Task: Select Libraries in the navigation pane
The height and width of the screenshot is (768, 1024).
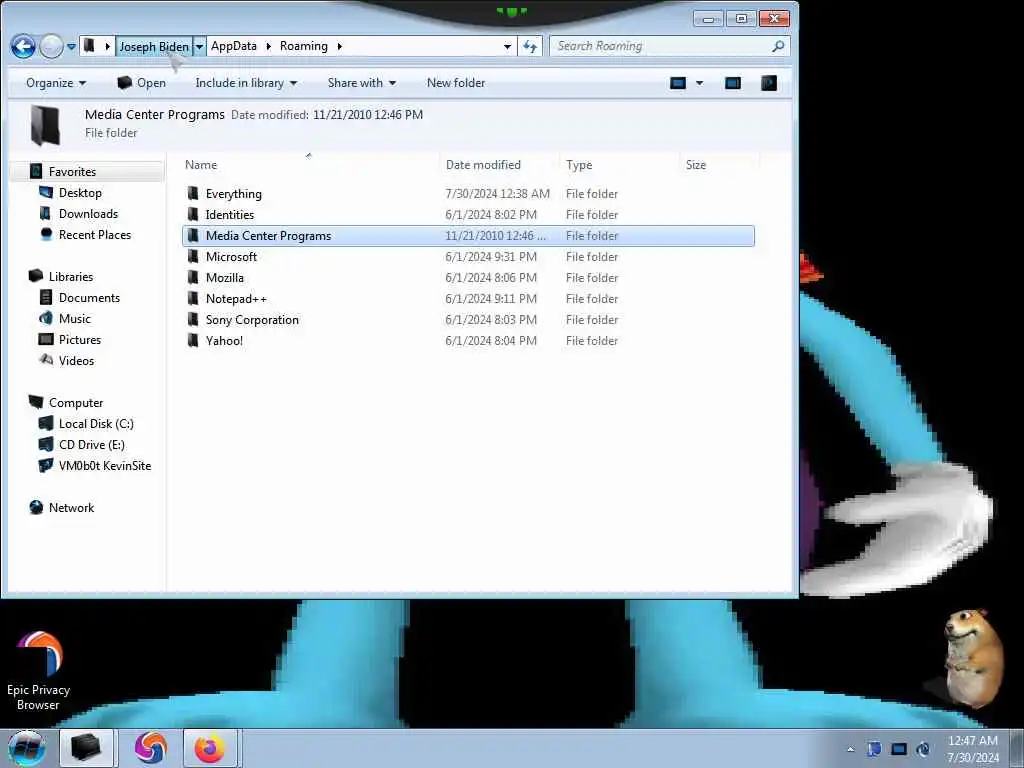Action: [71, 277]
